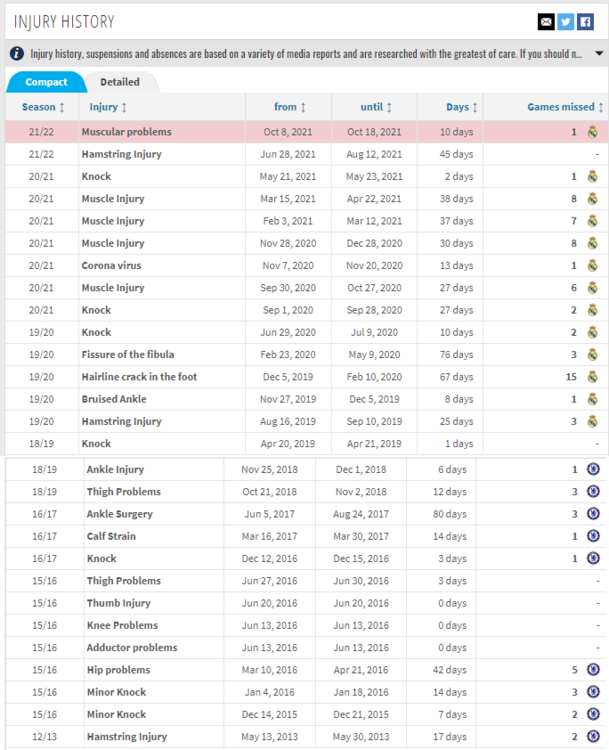The image size is (609, 750).
Task: Click Chelsea crest in Oct 21, 2018 Thigh Problems row
Action: [593, 491]
